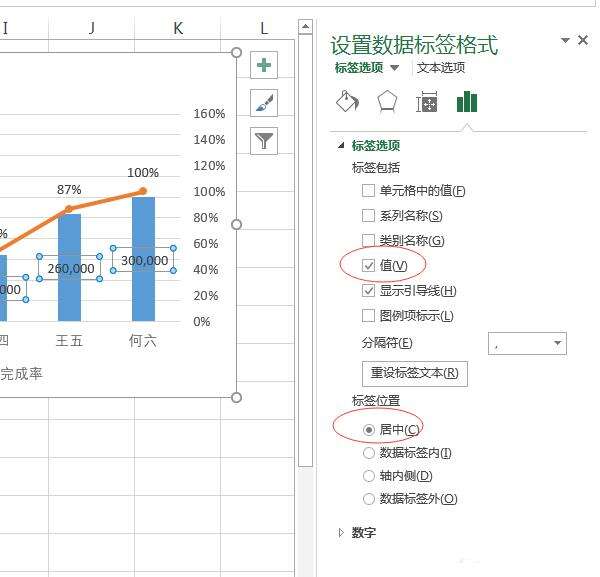Select the 轴内侧(D) label position

click(368, 476)
